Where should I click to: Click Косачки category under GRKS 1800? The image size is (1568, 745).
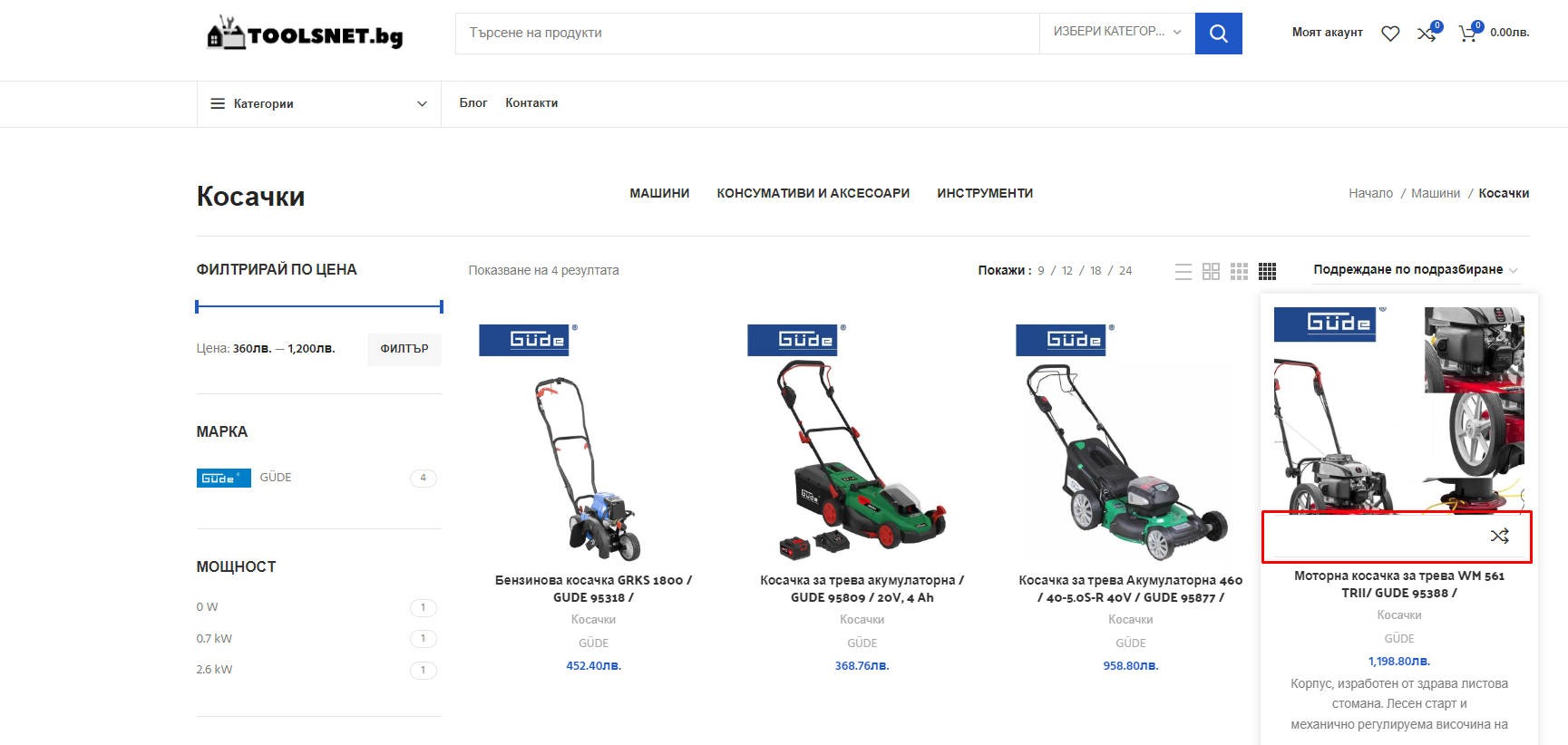(x=593, y=620)
